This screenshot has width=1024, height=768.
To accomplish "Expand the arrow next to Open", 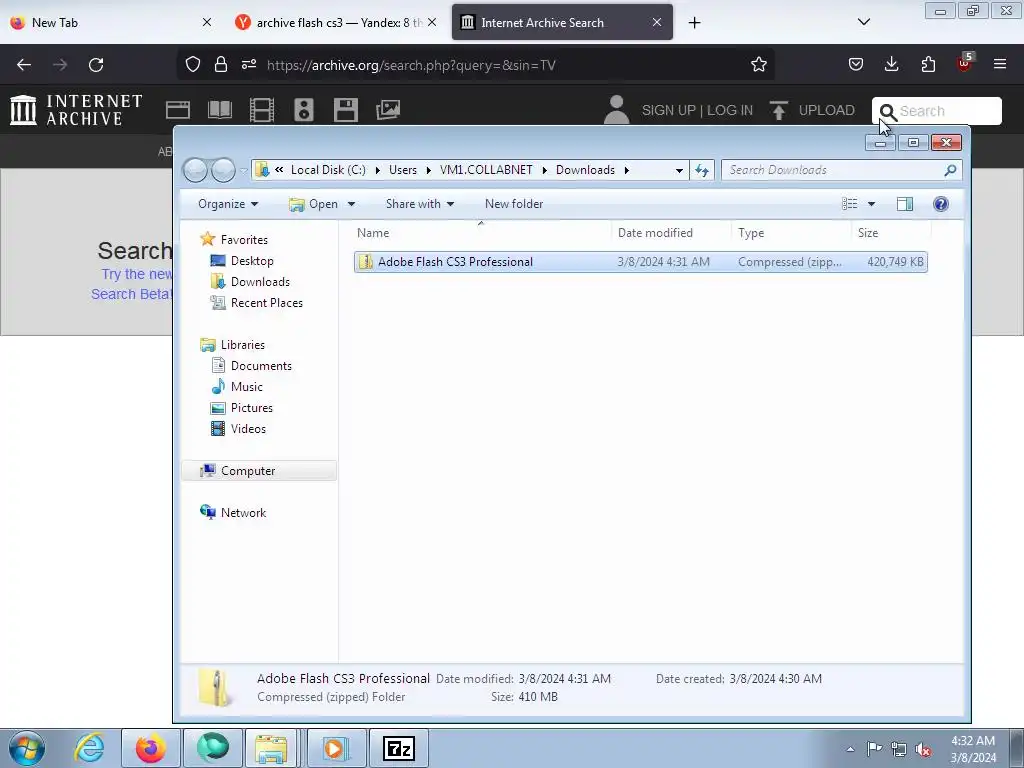I will pyautogui.click(x=351, y=204).
